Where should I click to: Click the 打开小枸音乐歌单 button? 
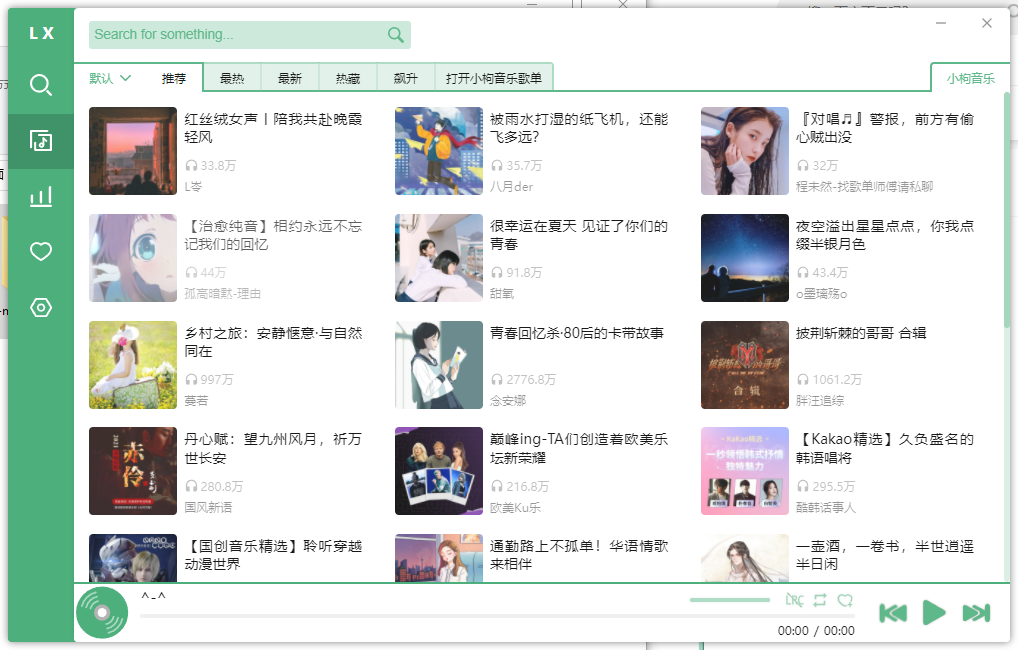pos(494,78)
